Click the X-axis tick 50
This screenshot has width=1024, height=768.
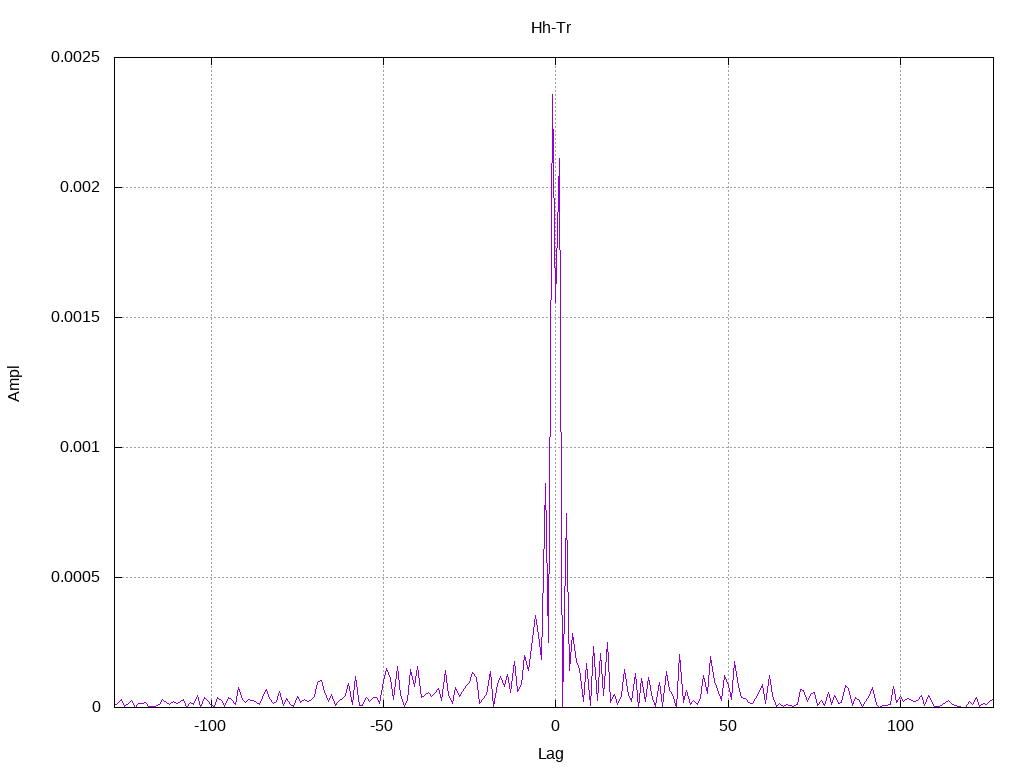[728, 726]
